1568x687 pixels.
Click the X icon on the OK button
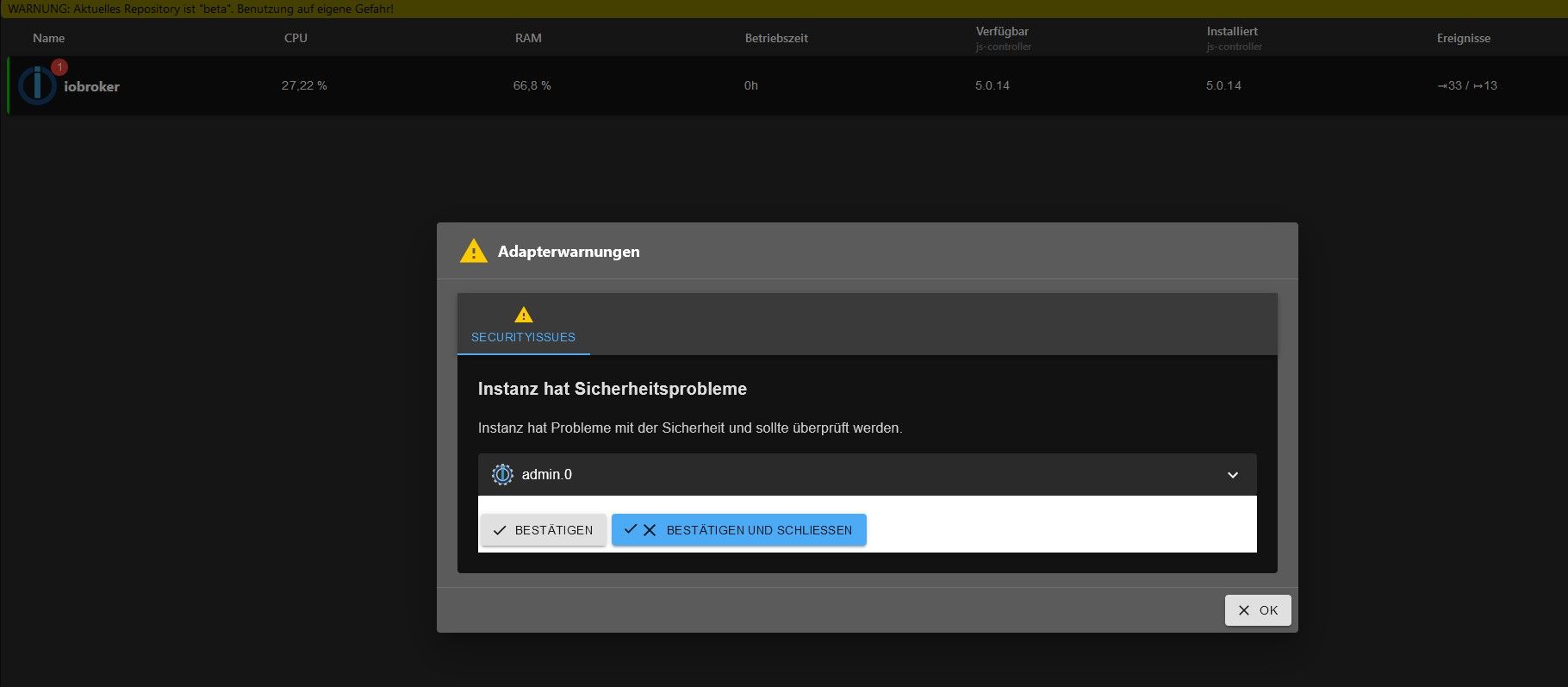pyautogui.click(x=1243, y=610)
